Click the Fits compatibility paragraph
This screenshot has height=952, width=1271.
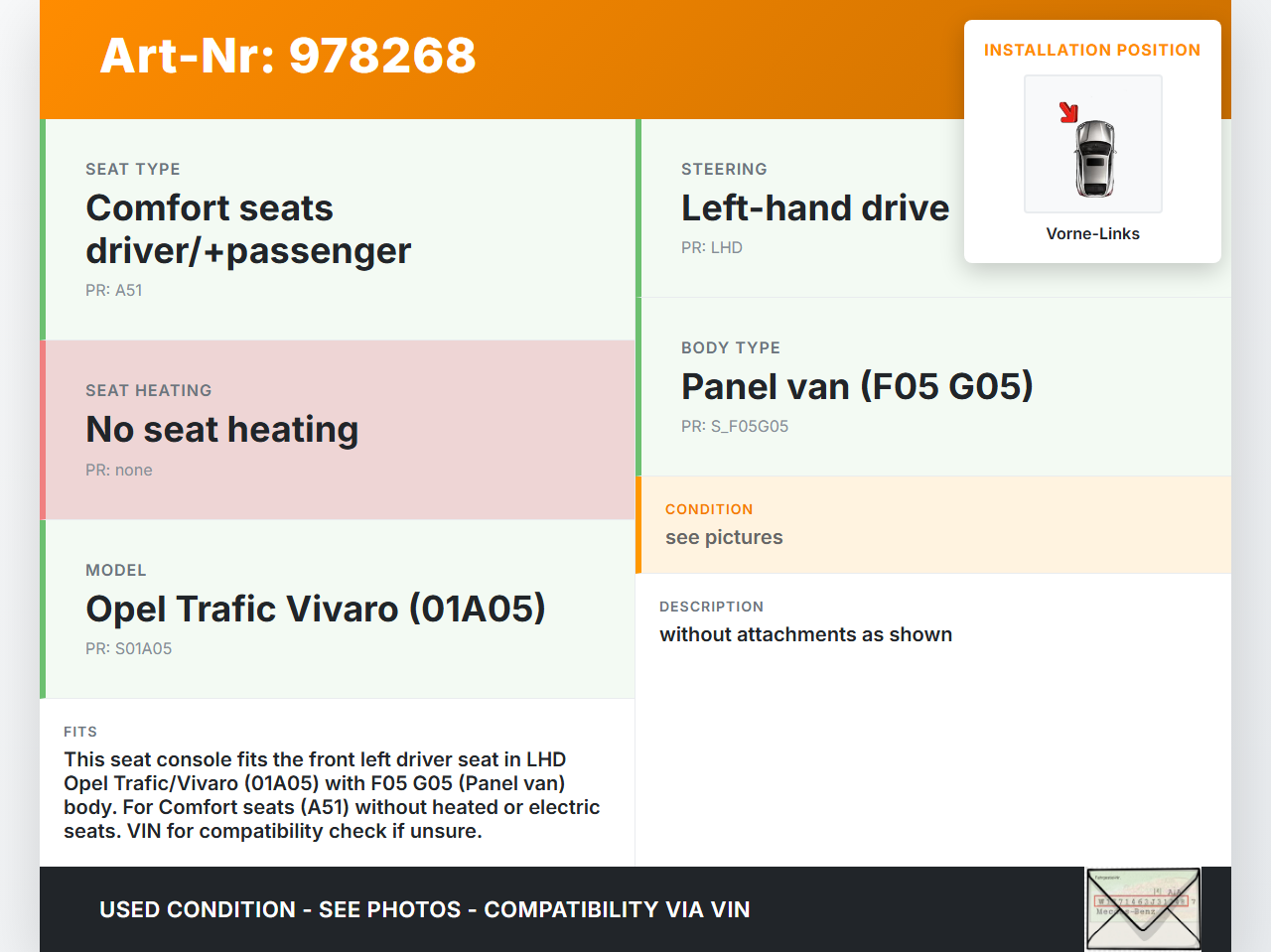coord(333,795)
